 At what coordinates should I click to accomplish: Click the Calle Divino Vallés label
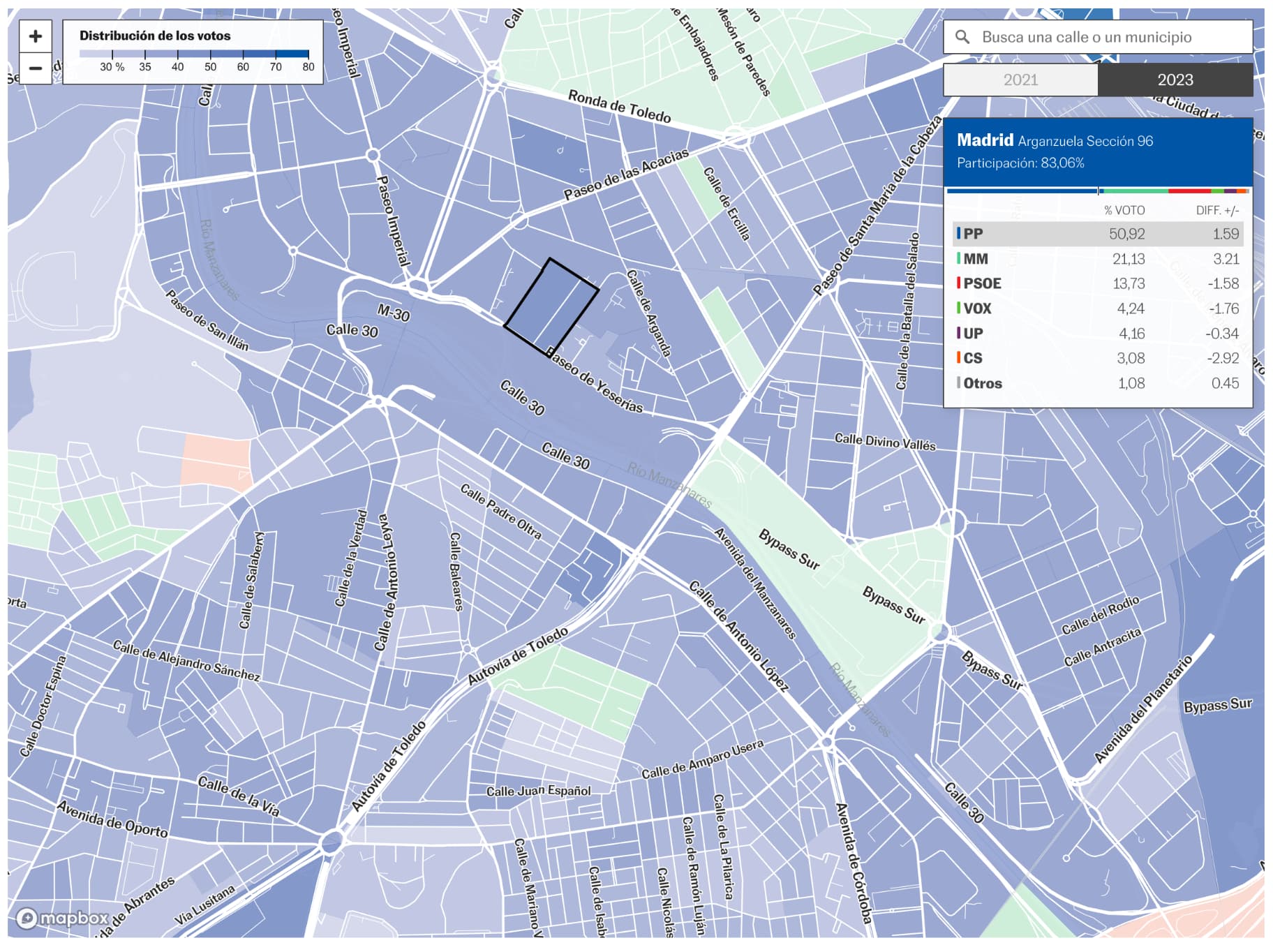coord(885,442)
